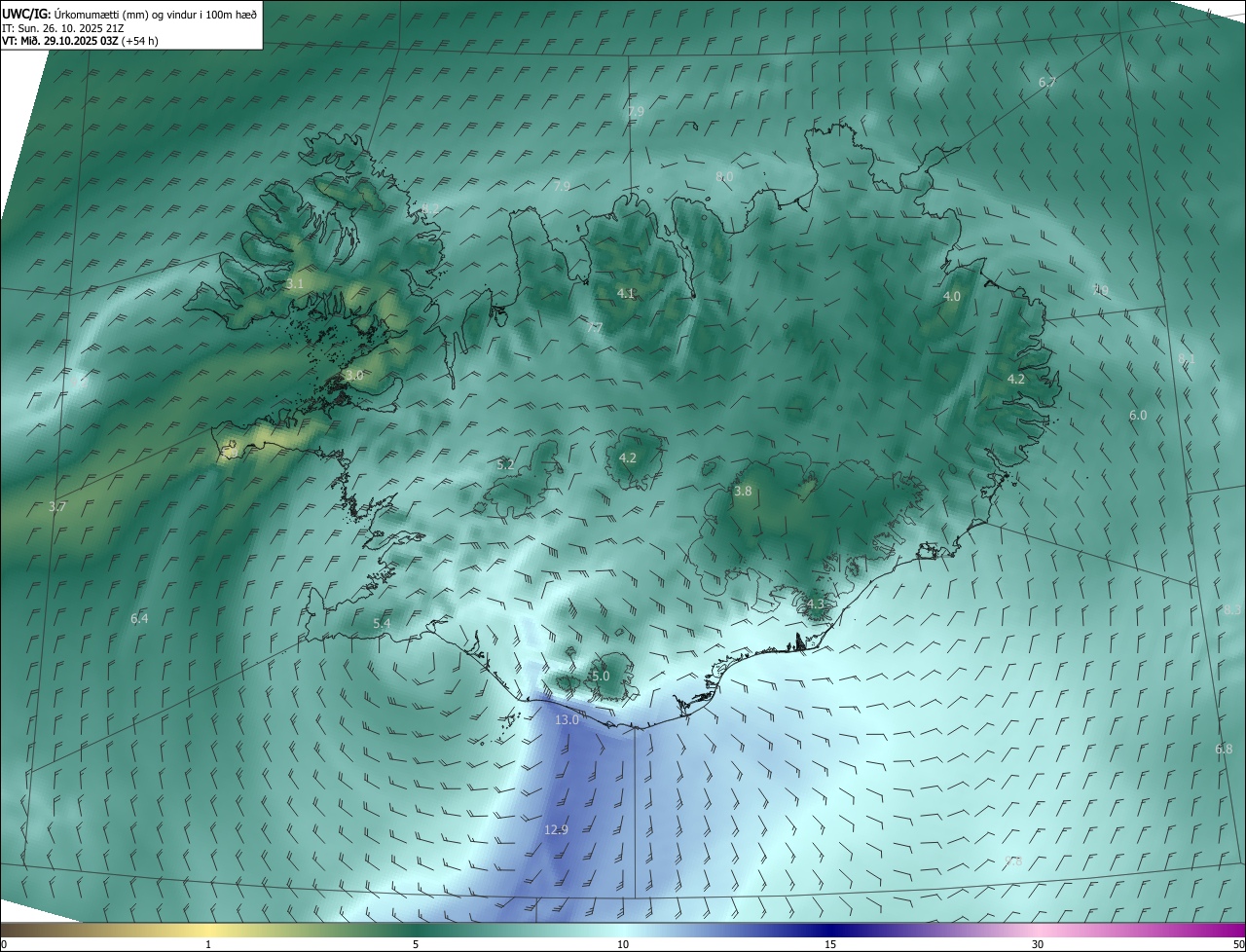Click the tick label 50 on the color scale

[1238, 944]
